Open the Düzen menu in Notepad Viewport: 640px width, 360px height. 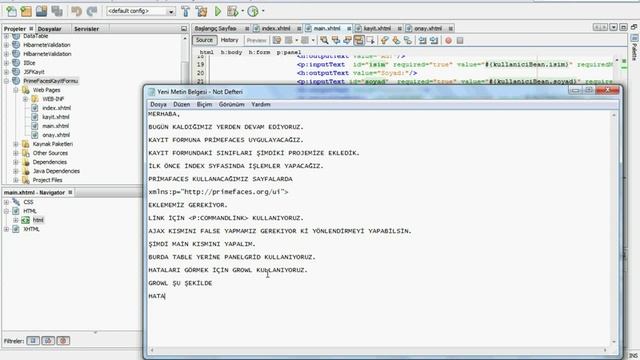(x=182, y=104)
